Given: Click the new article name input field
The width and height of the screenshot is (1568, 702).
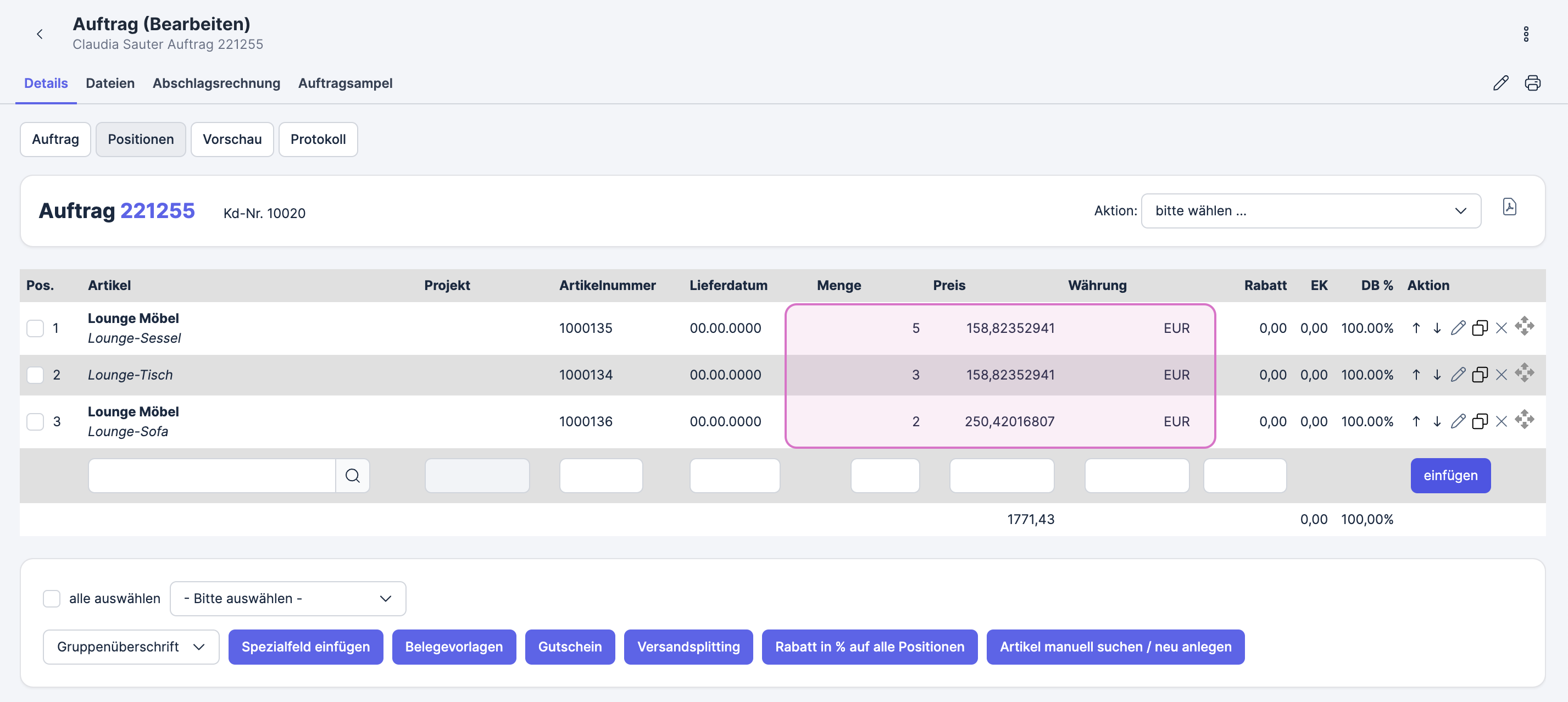Looking at the screenshot, I should point(211,476).
